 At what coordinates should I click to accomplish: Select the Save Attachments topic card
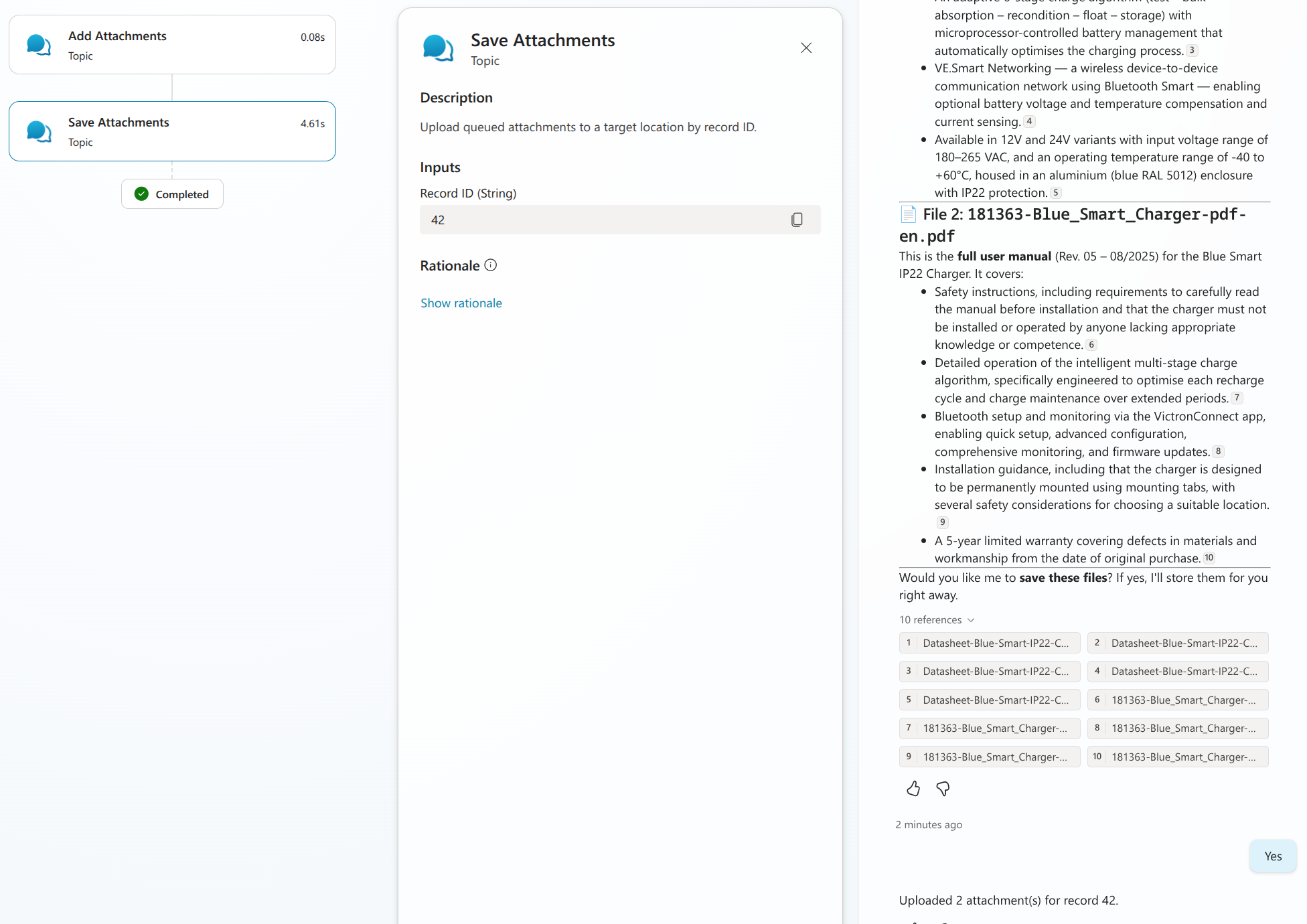pos(172,131)
